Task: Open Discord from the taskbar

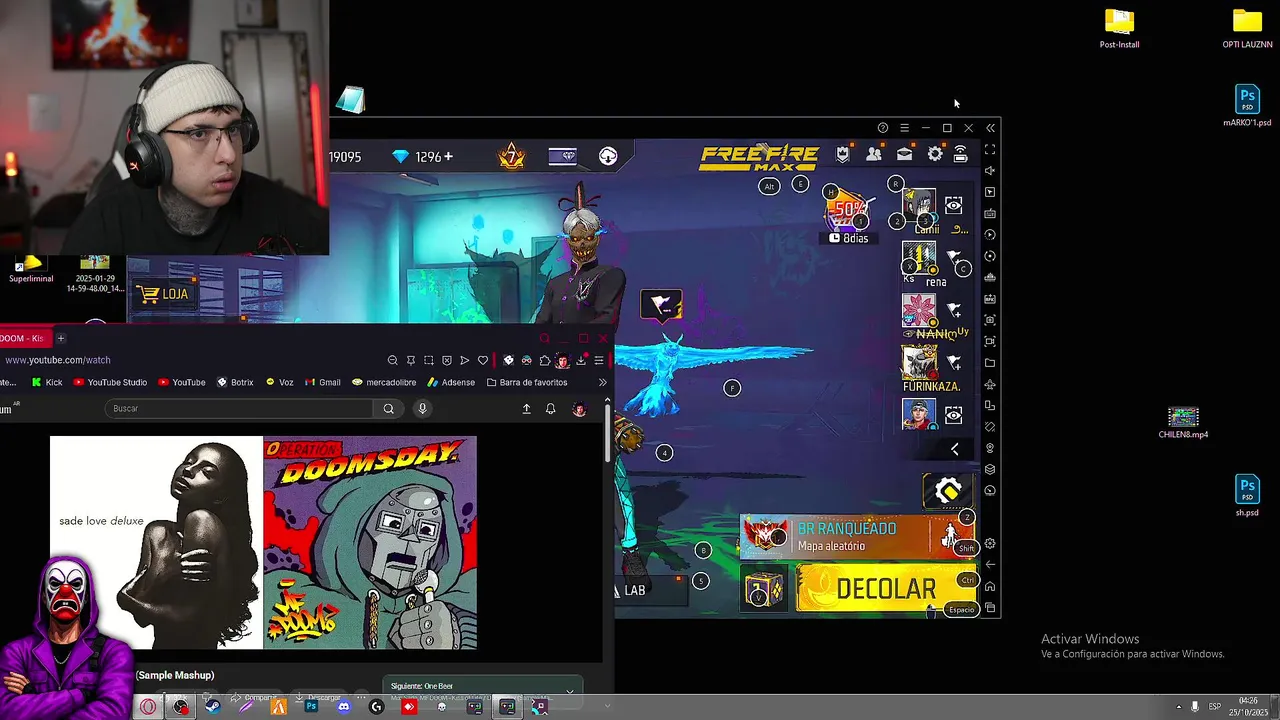Action: [344, 707]
